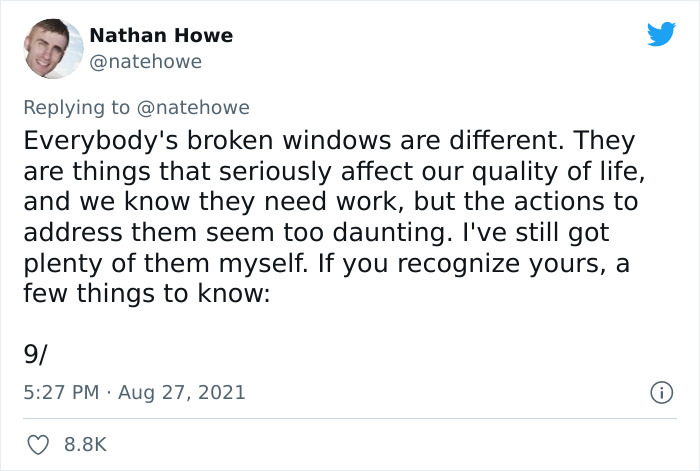Open the @natehowe handle under the name
Viewport: 700px width, 471px height.
tap(146, 62)
